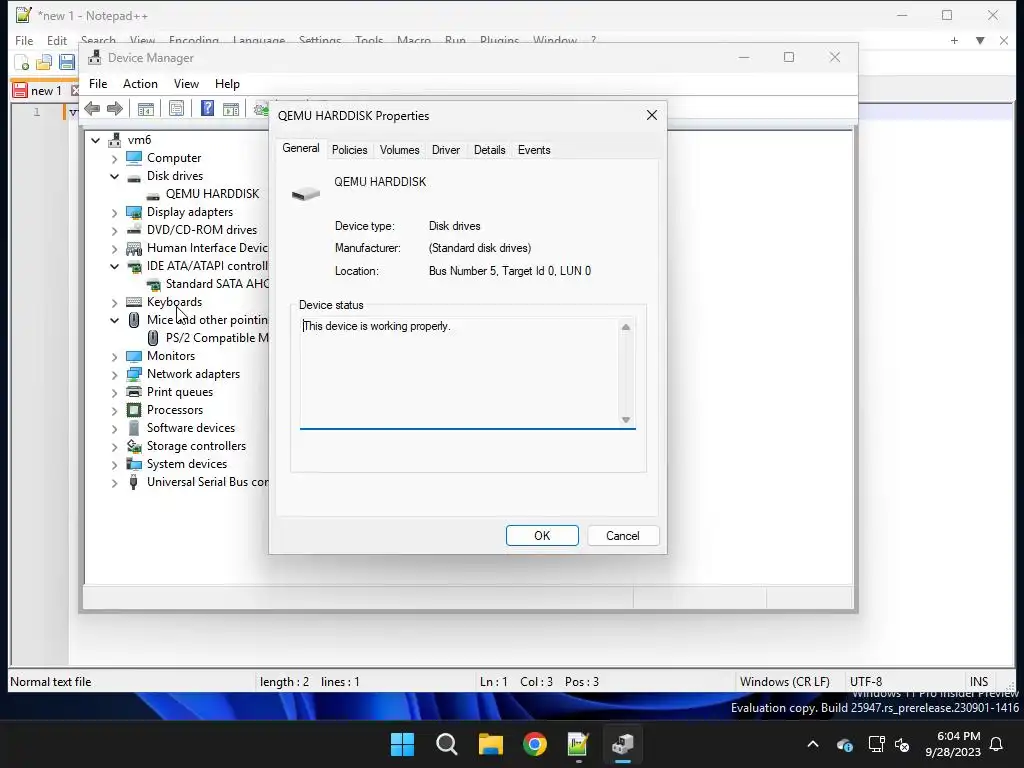1024x768 pixels.
Task: Click Show/Hide Console Tree toolbar icon
Action: 146,108
